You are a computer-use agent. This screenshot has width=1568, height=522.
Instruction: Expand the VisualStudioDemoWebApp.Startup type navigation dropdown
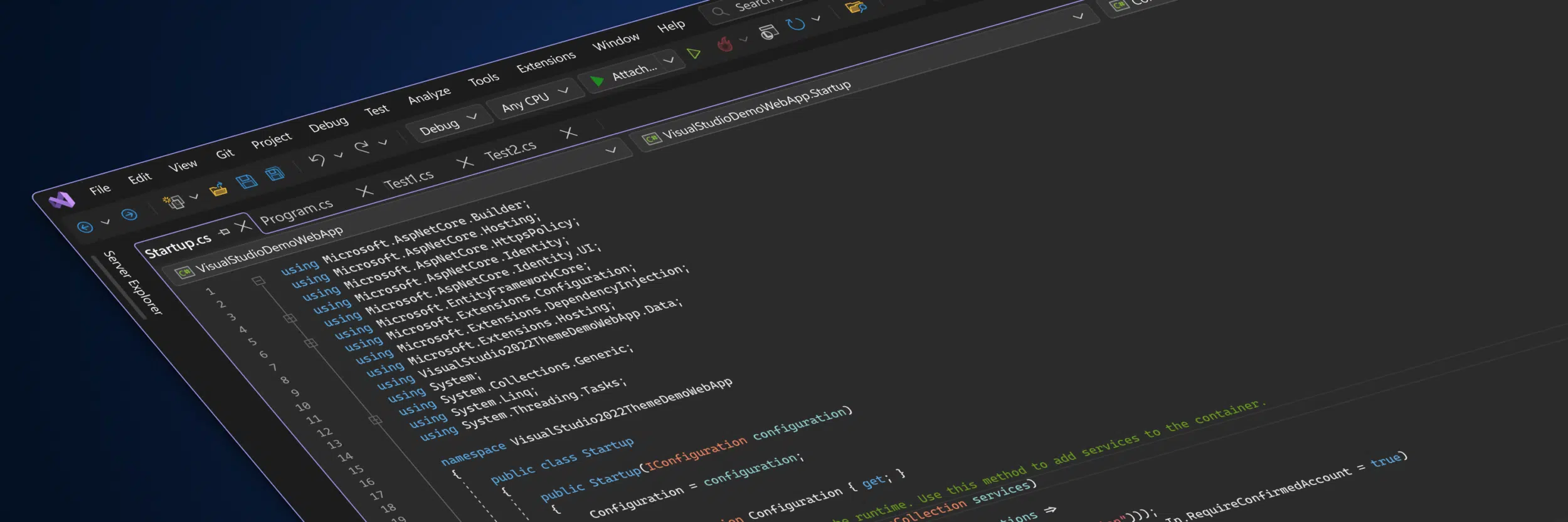point(1078,17)
